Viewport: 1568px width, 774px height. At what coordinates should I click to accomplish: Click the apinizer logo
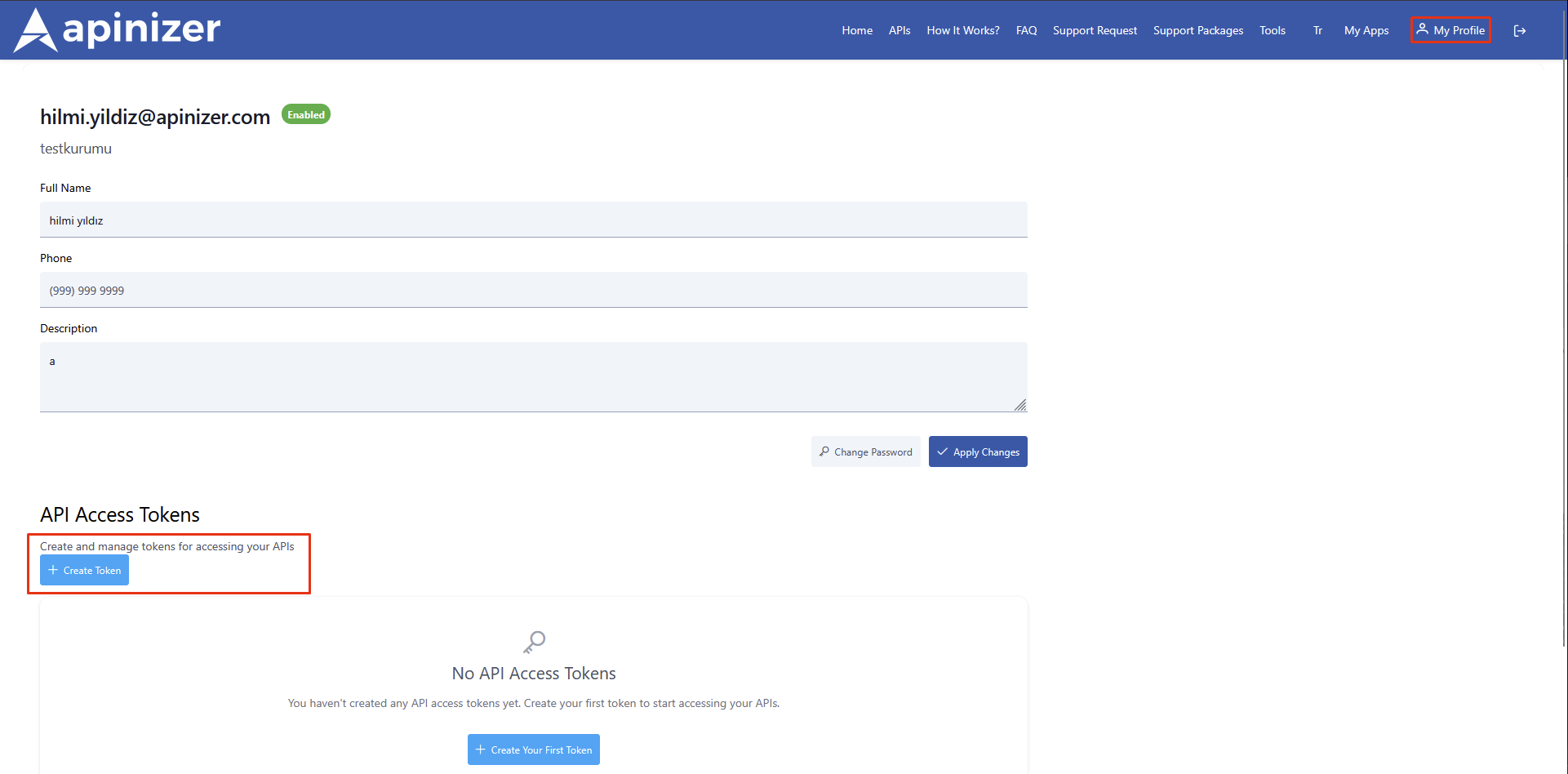118,30
